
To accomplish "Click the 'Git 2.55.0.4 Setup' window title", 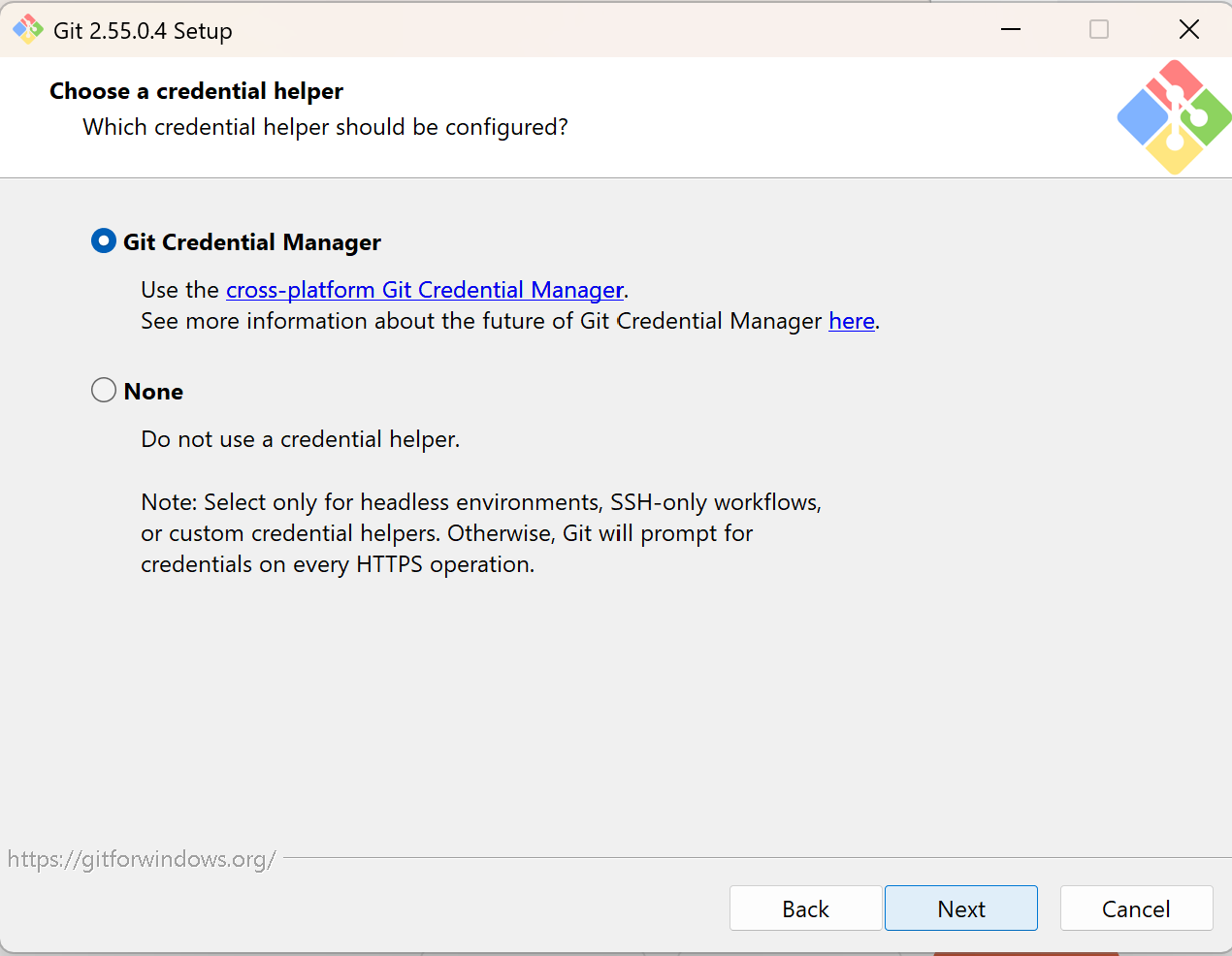I will click(143, 31).
